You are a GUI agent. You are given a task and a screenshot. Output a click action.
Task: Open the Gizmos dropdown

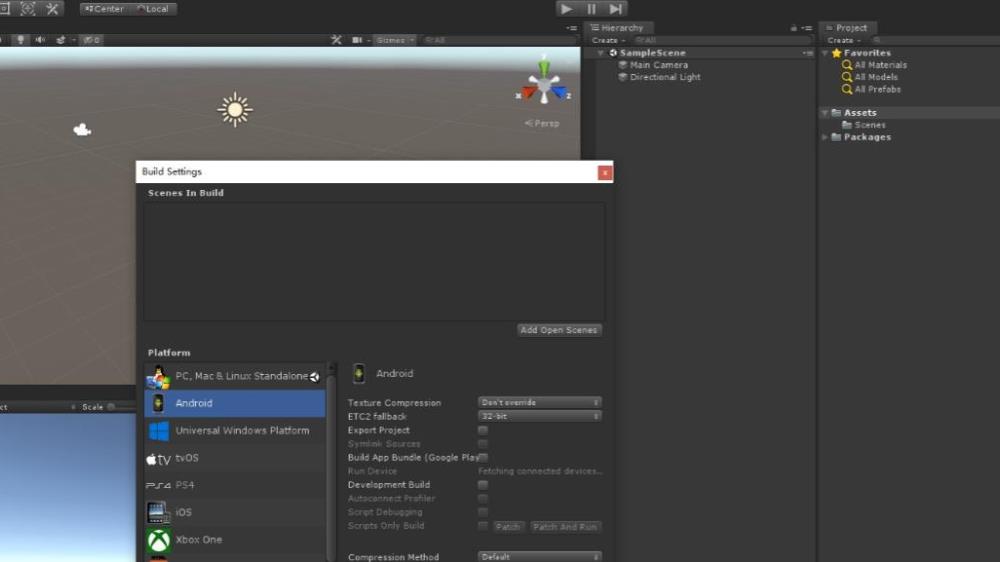coord(395,40)
